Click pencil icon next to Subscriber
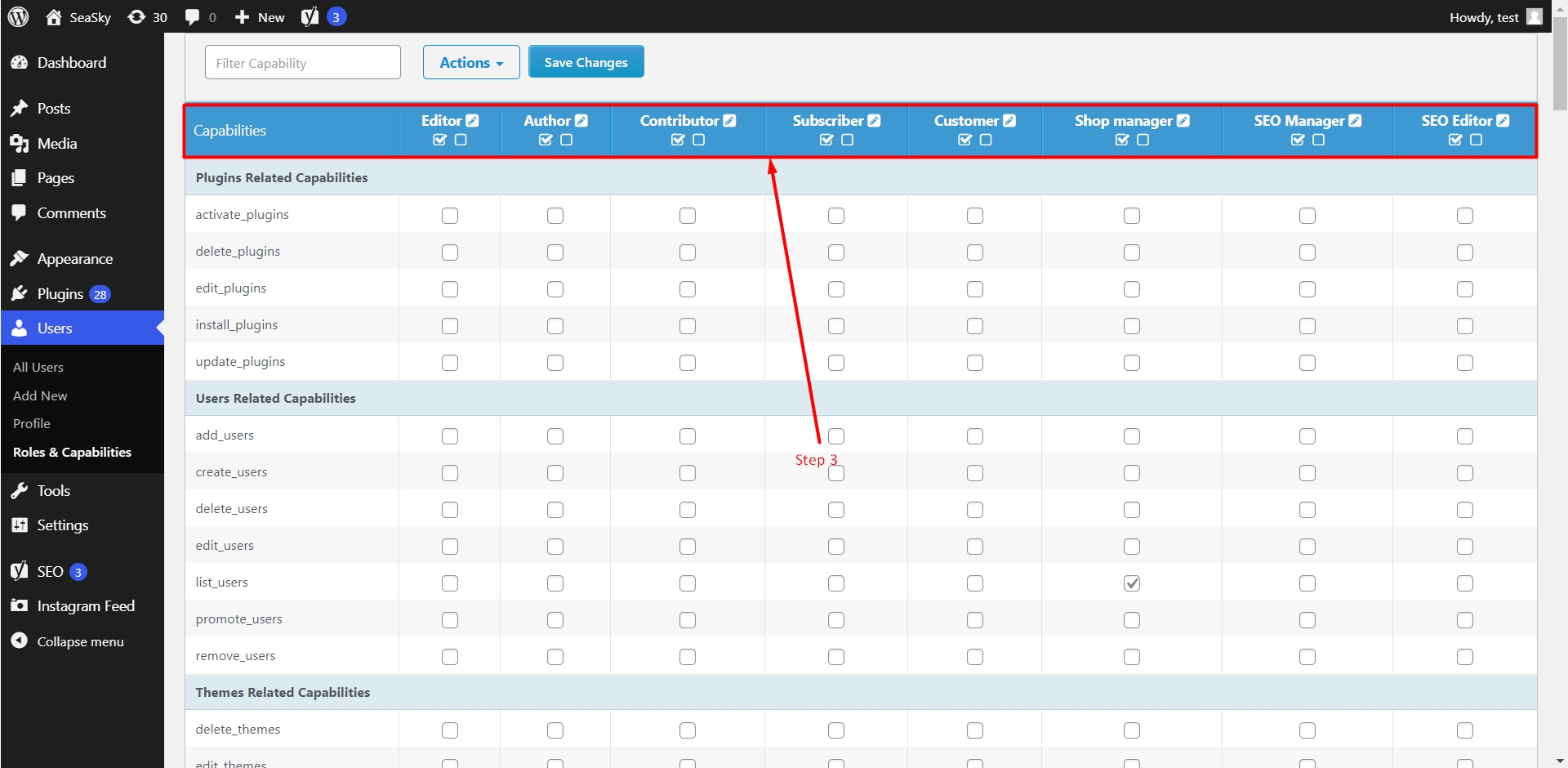The width and height of the screenshot is (1568, 768). coord(875,120)
